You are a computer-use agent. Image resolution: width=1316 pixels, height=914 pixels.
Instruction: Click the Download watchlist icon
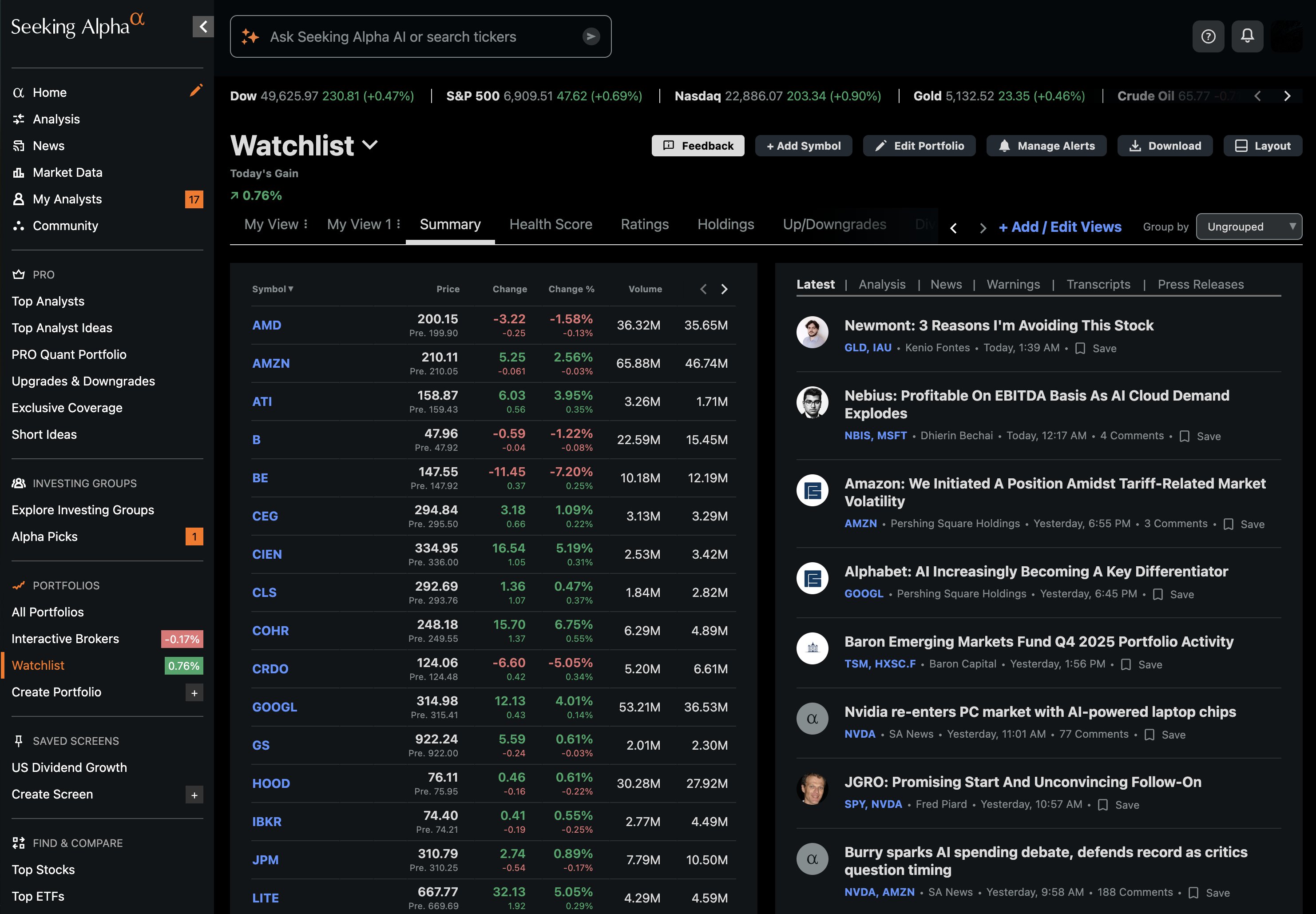point(1135,146)
